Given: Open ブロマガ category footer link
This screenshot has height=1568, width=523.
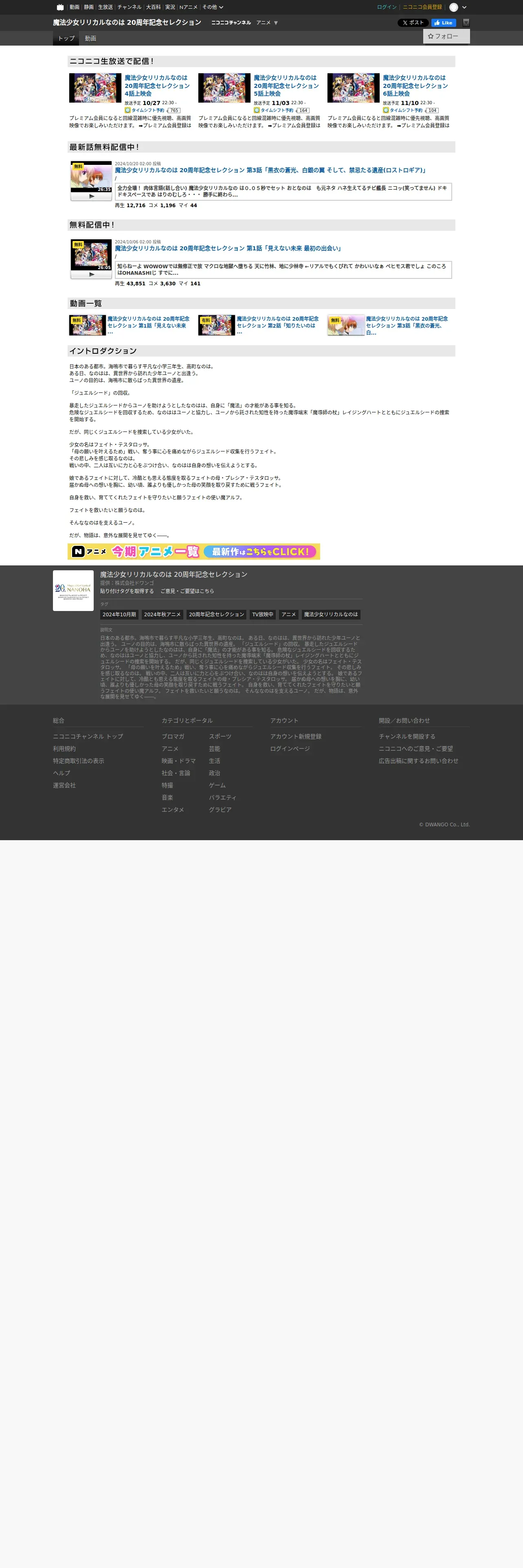Looking at the screenshot, I should 173,736.
